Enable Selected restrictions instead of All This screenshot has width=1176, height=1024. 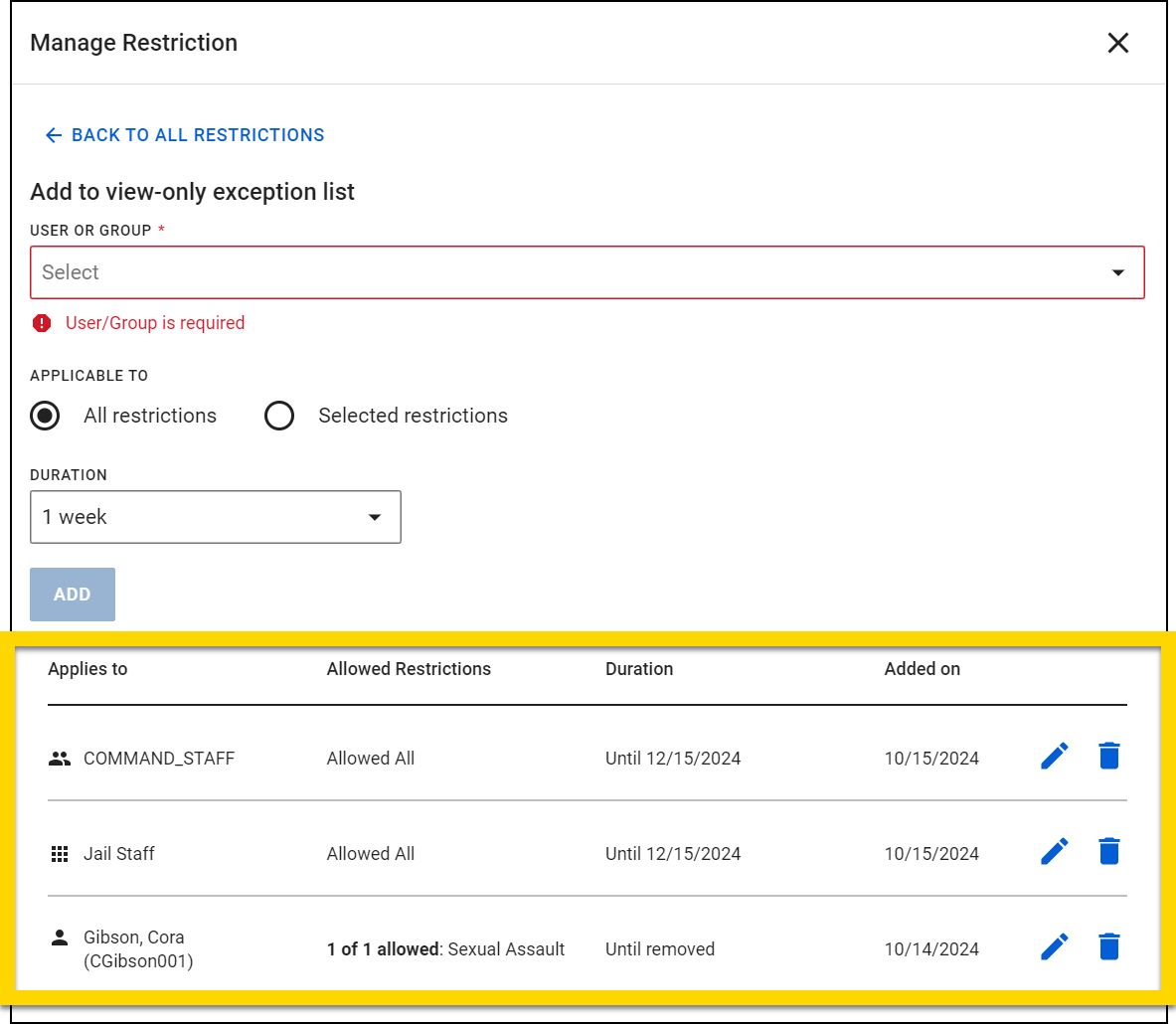(x=279, y=416)
